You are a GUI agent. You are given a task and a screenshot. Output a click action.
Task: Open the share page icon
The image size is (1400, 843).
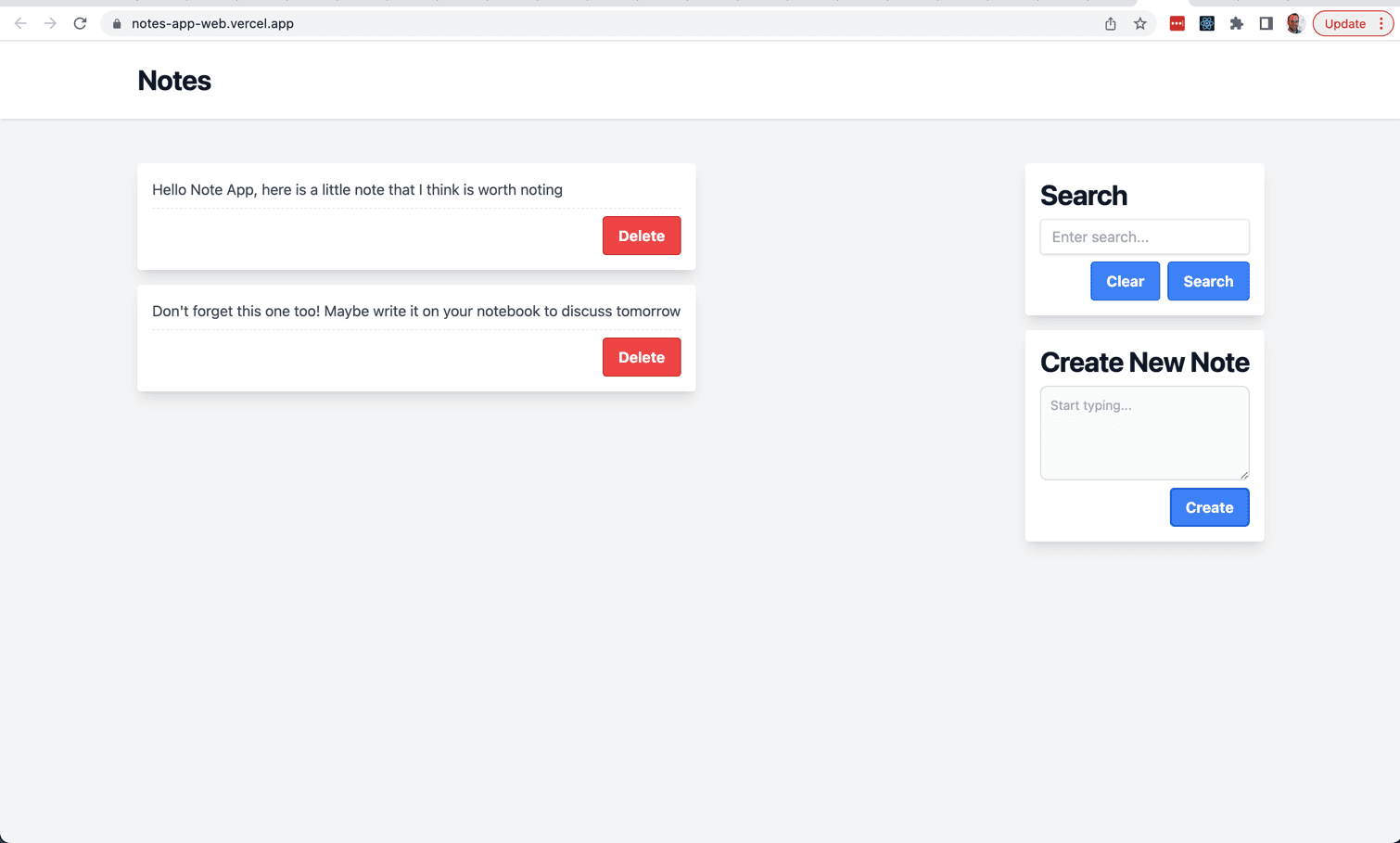click(x=1110, y=24)
